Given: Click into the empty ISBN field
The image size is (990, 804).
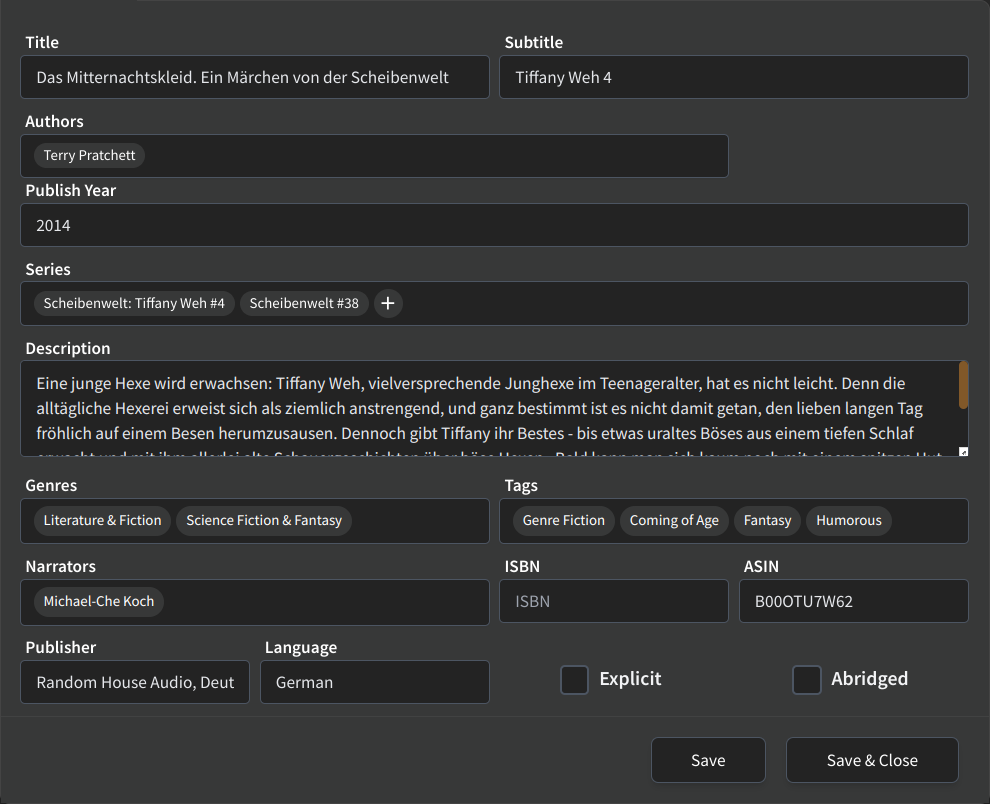Looking at the screenshot, I should coord(613,602).
